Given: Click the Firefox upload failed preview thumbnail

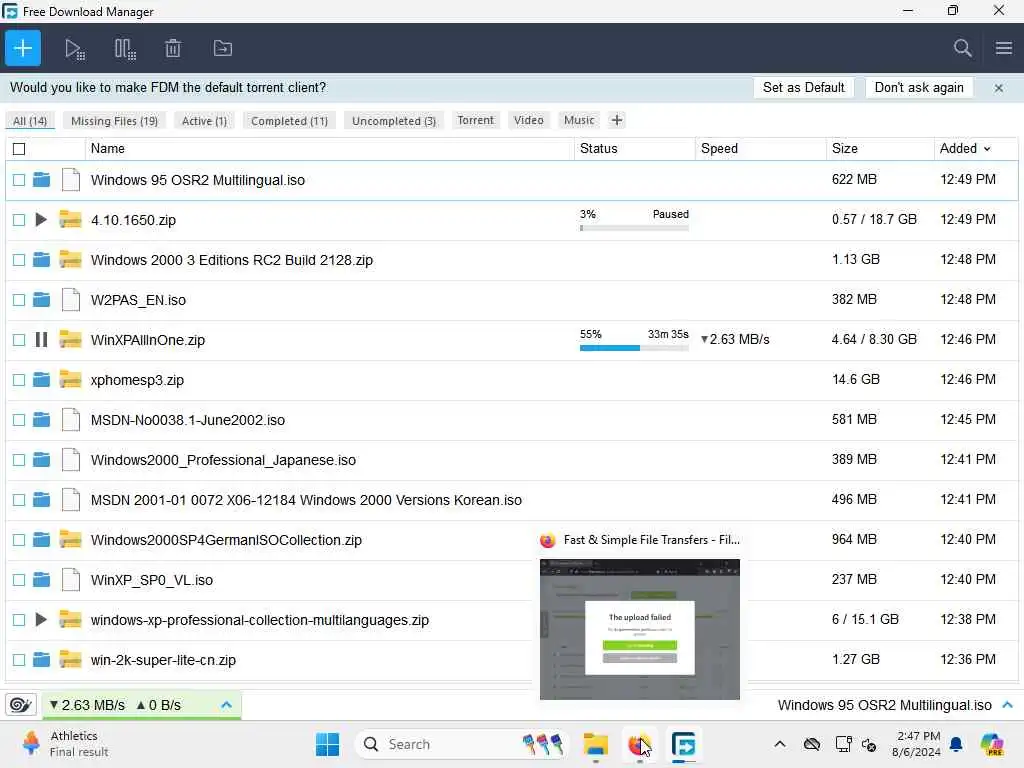Looking at the screenshot, I should point(640,629).
